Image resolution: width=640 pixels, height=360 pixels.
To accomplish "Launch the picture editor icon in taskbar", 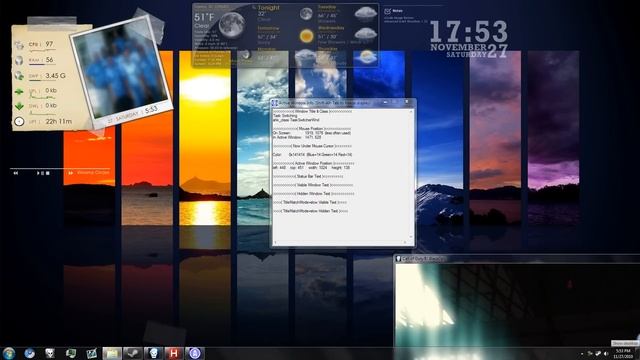I will 91,353.
